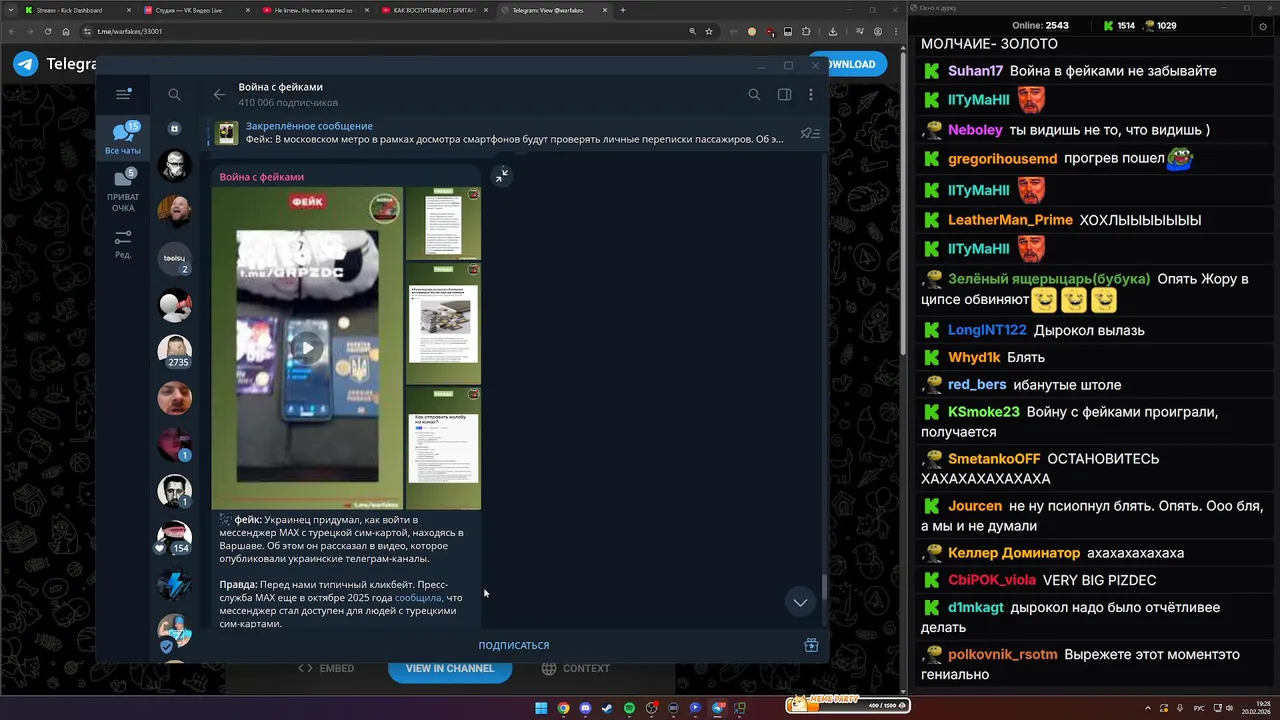Open the tab search dropdown in Chrome
This screenshot has height=720, width=1280.
(9, 10)
